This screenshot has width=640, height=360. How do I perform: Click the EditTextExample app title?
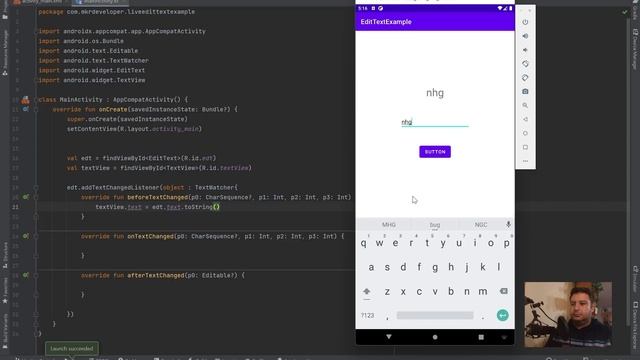386,22
